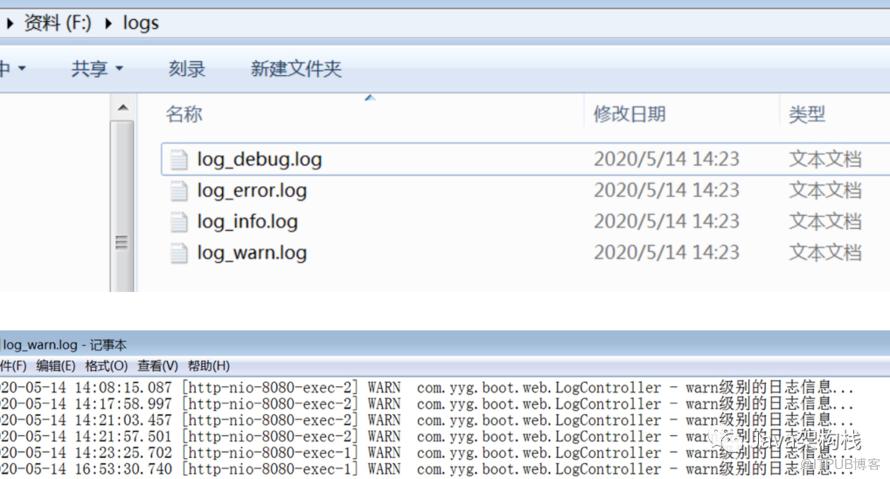Viewport: 890px width, 479px height.
Task: Click the modified date of log_error.log
Action: [x=666, y=191]
